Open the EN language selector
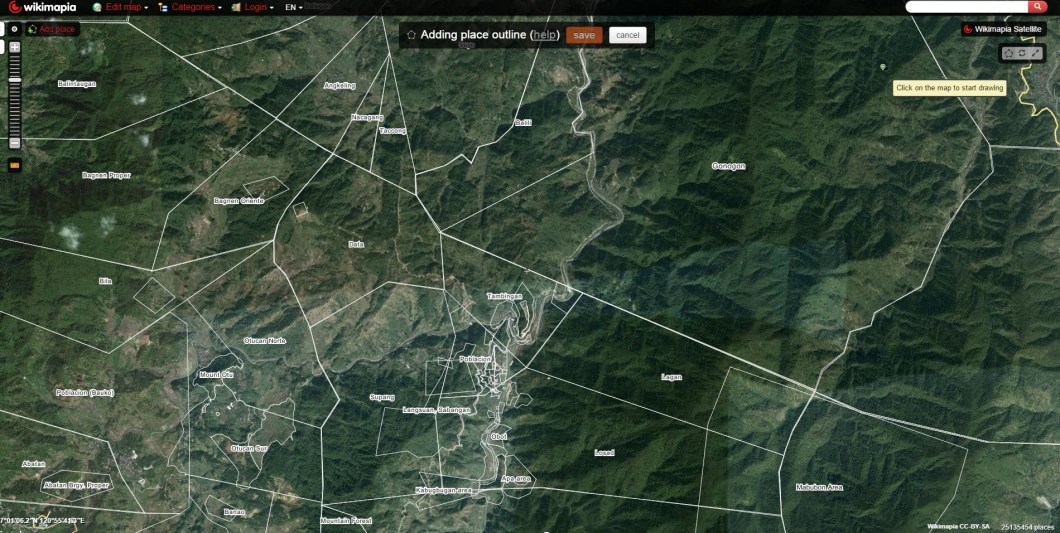Image resolution: width=1060 pixels, height=533 pixels. tap(293, 7)
